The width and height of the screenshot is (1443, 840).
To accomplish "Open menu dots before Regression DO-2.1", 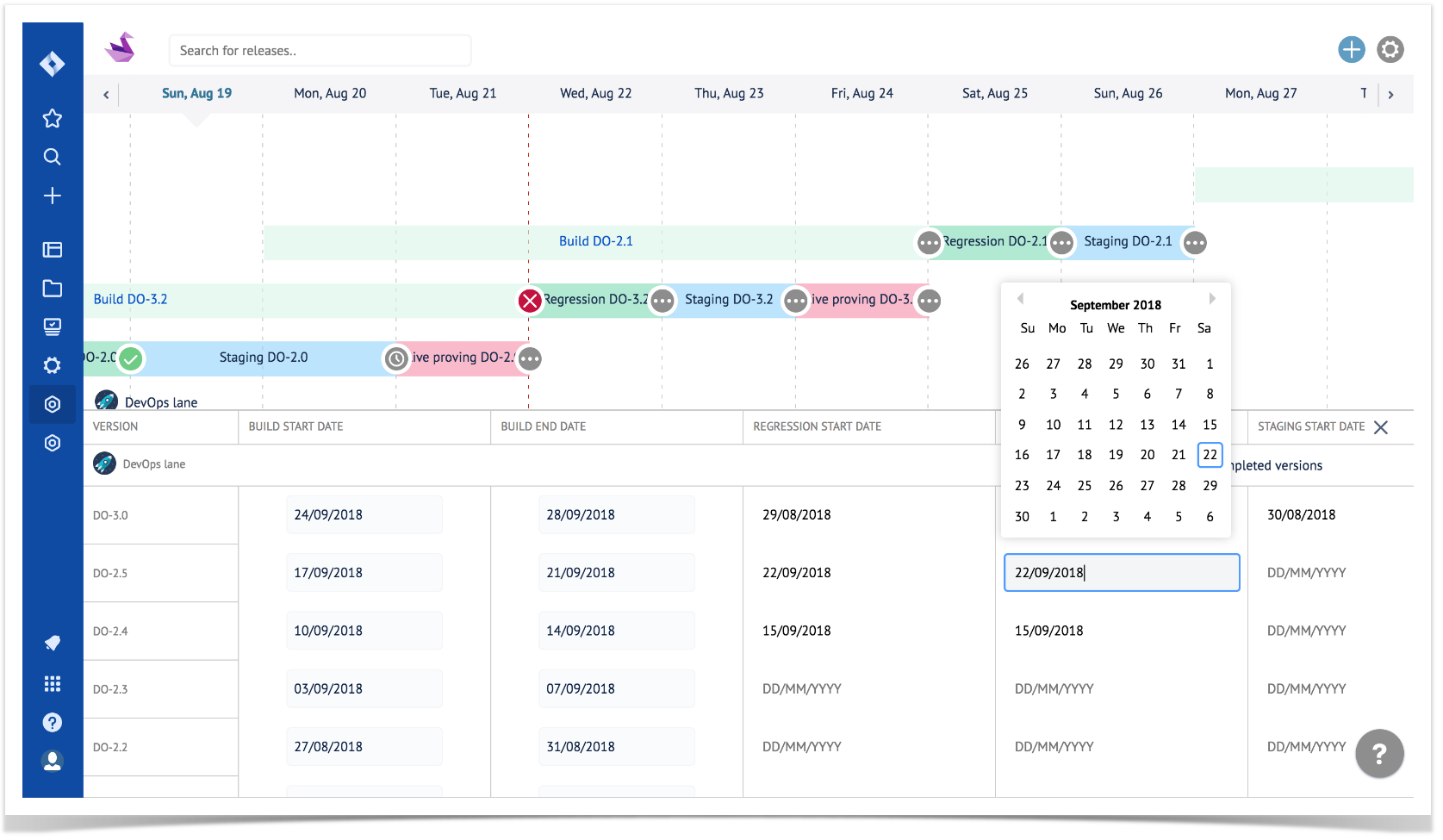I will (929, 243).
